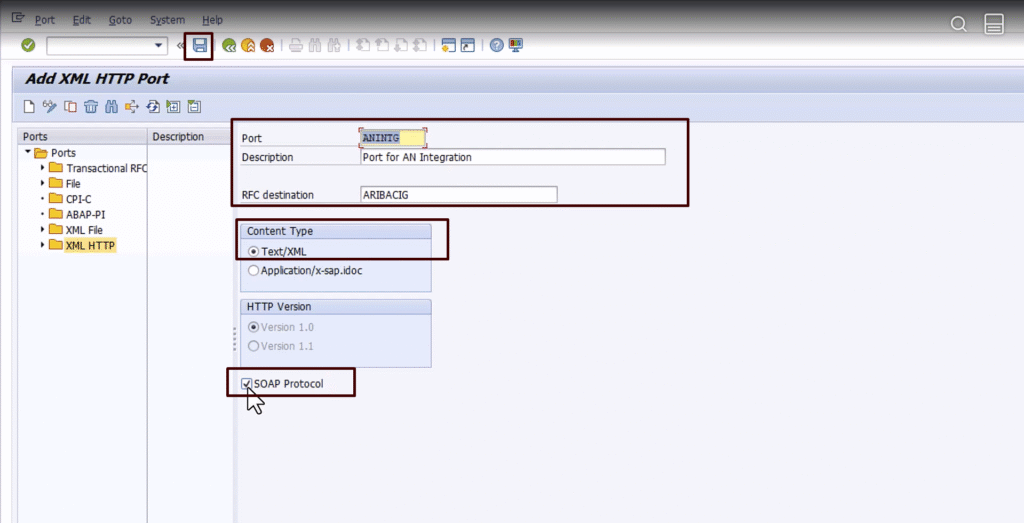Click the First Page icon
The image size is (1024, 523).
click(x=363, y=45)
